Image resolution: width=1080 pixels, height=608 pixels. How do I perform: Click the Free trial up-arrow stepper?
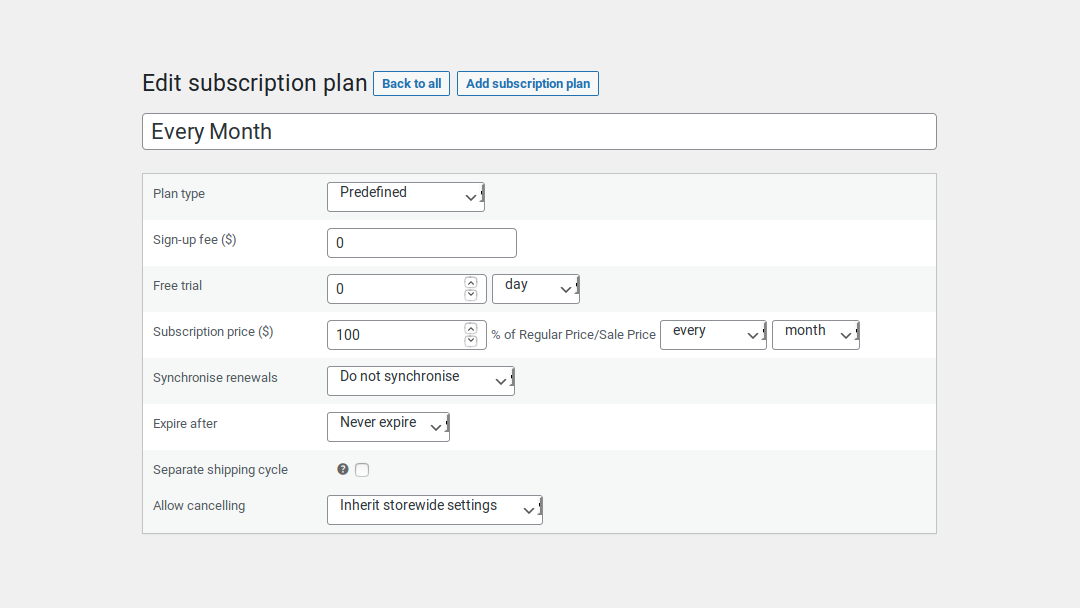(x=470, y=283)
